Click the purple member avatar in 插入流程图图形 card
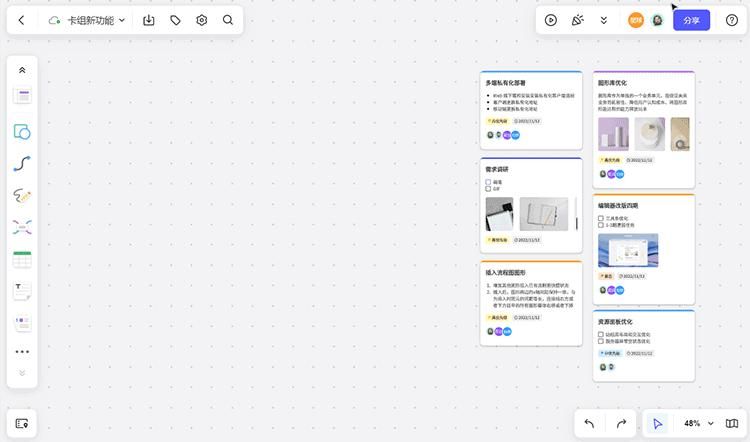 pyautogui.click(x=499, y=332)
